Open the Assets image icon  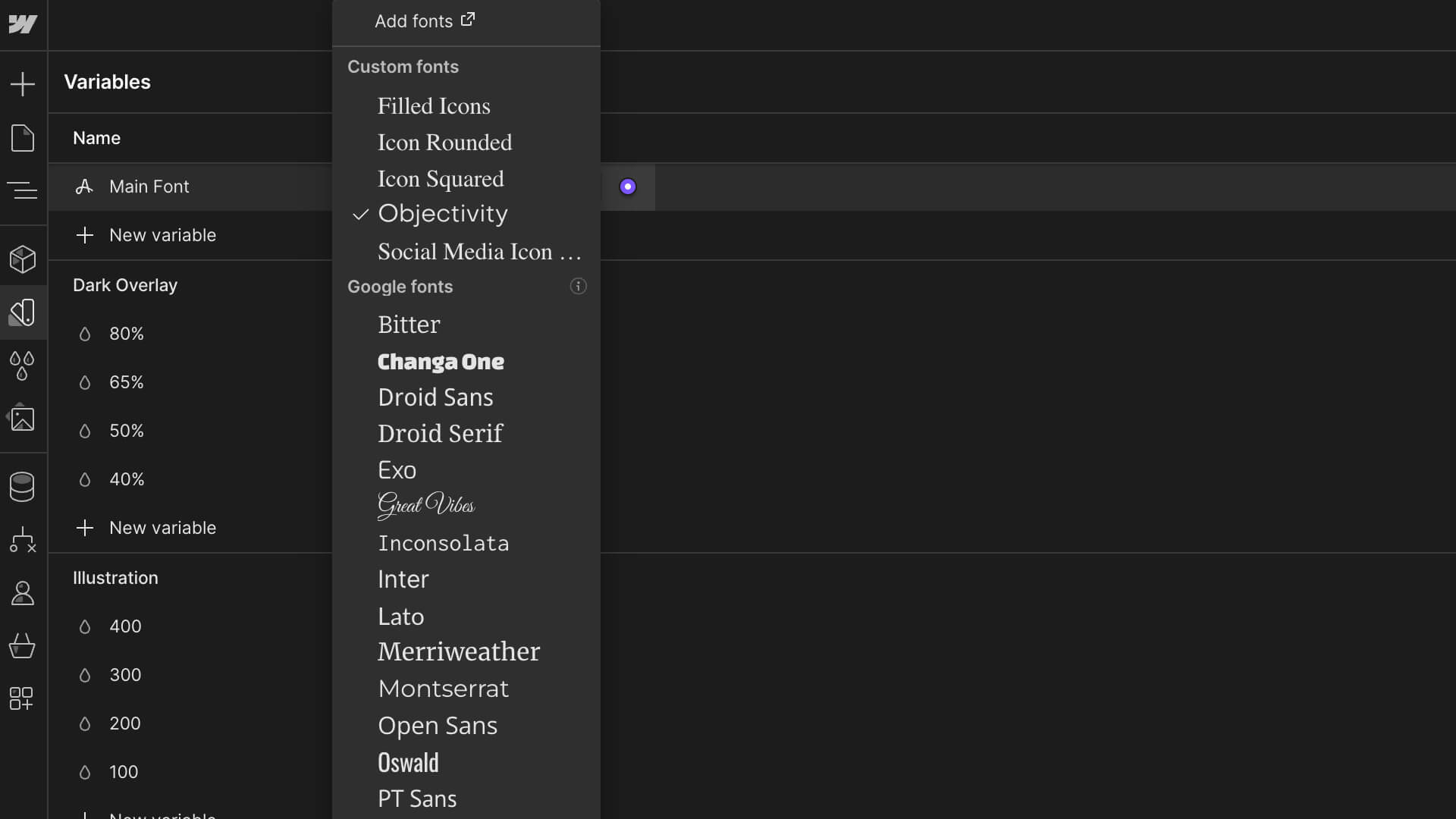[23, 419]
